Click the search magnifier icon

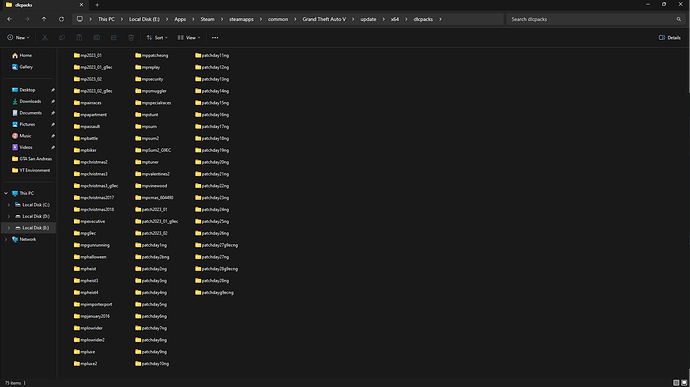point(679,19)
